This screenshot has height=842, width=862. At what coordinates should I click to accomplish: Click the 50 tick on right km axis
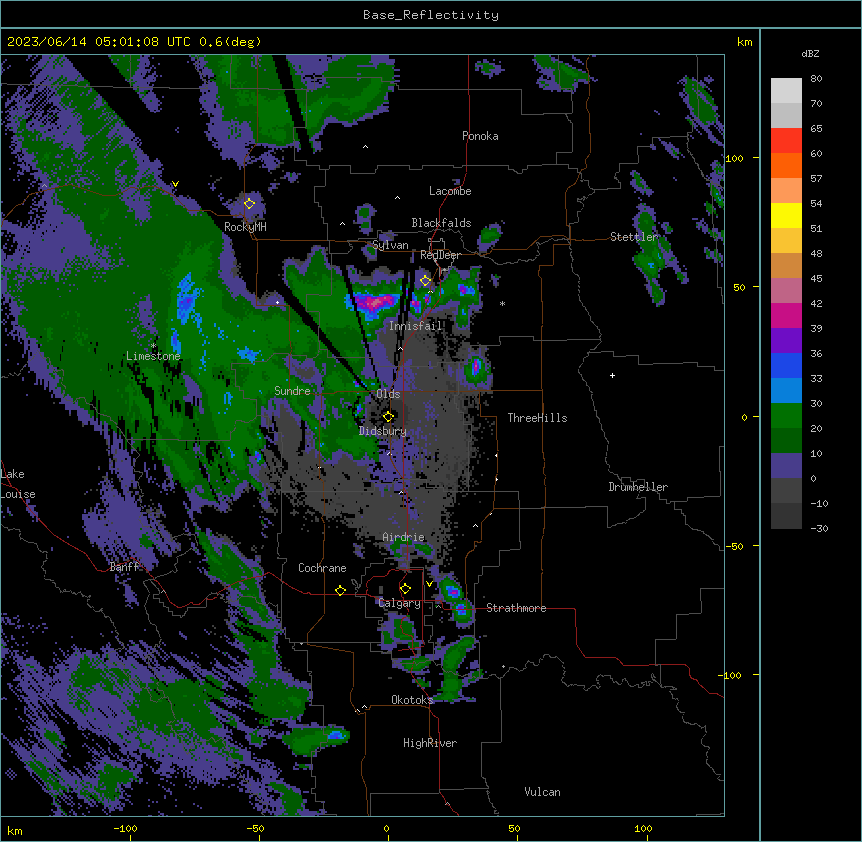pyautogui.click(x=739, y=287)
